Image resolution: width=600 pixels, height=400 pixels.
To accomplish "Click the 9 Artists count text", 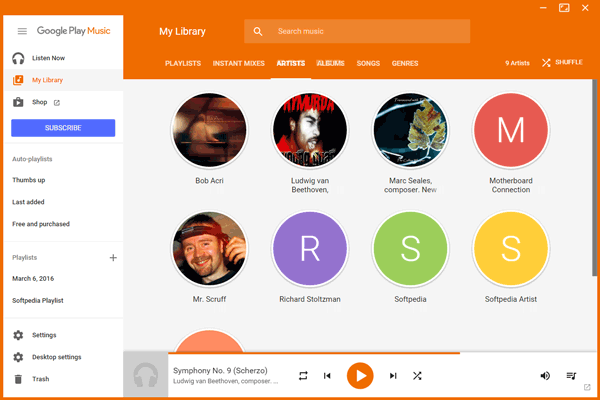I will pos(517,63).
